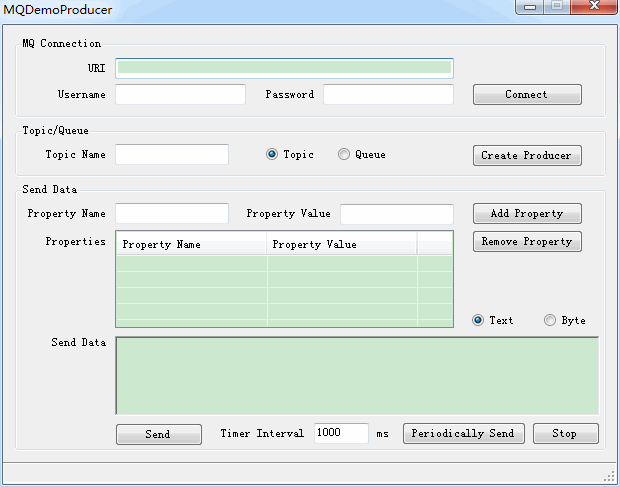Click the Stop button

click(x=565, y=434)
